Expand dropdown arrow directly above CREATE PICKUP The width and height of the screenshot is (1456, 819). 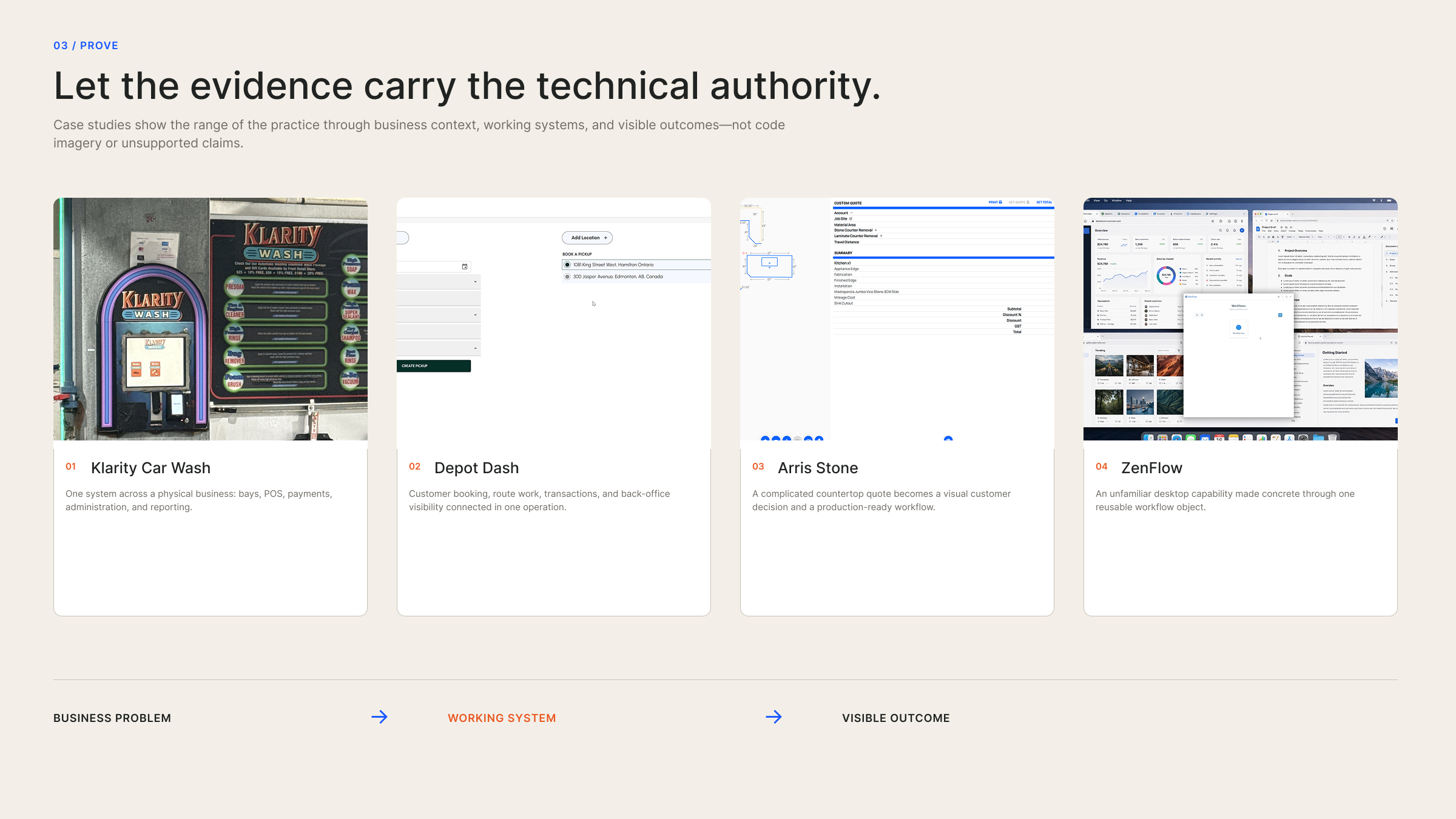click(x=475, y=348)
